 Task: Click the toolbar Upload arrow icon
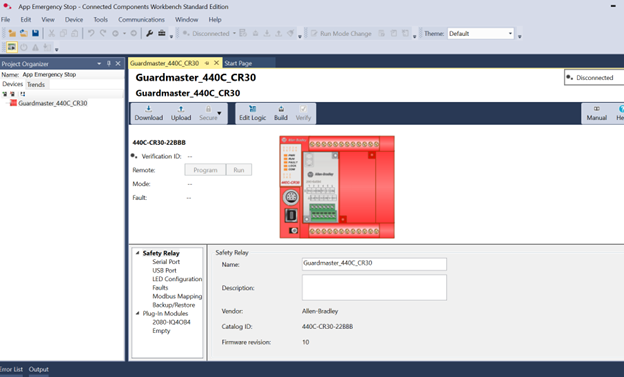pos(279,33)
